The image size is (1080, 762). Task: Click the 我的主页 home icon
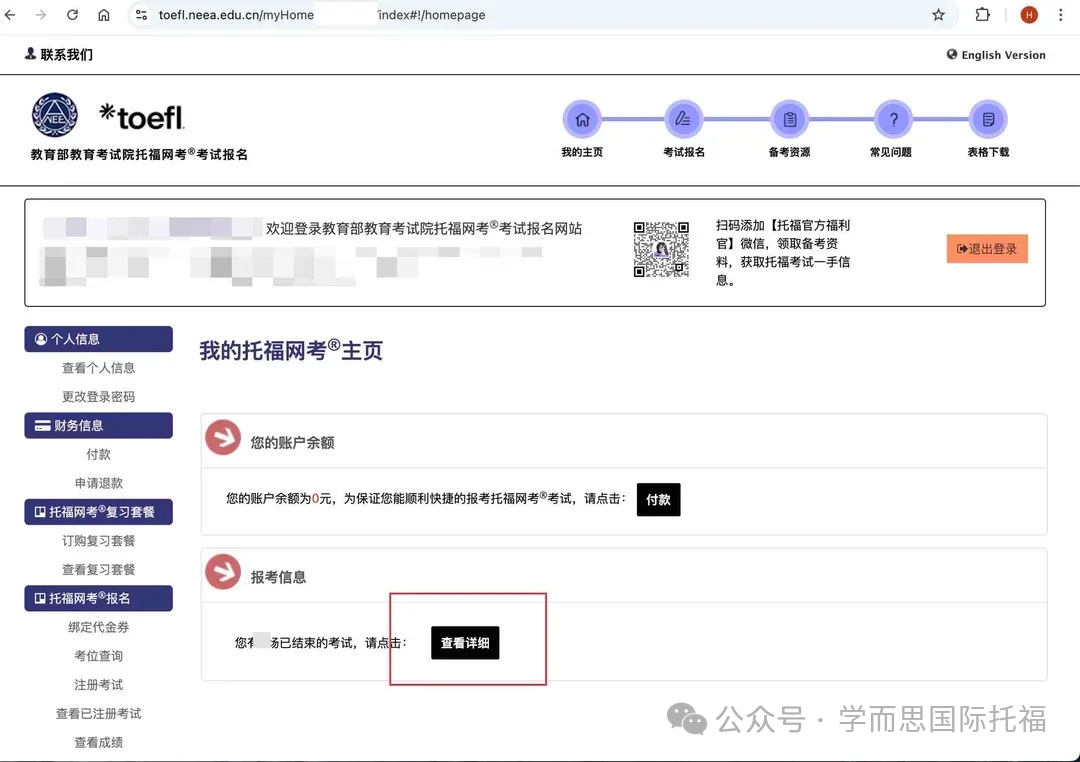click(x=582, y=120)
